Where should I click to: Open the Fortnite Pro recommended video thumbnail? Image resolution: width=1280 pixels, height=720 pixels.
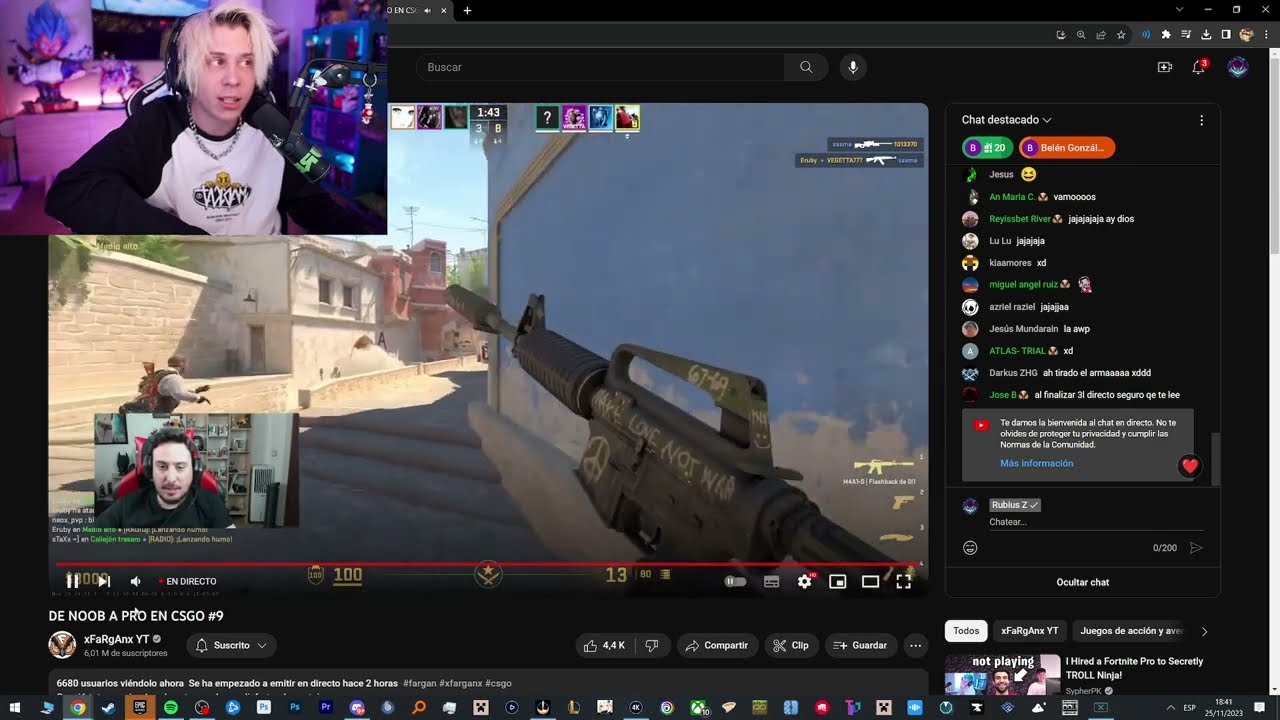[x=1002, y=675]
